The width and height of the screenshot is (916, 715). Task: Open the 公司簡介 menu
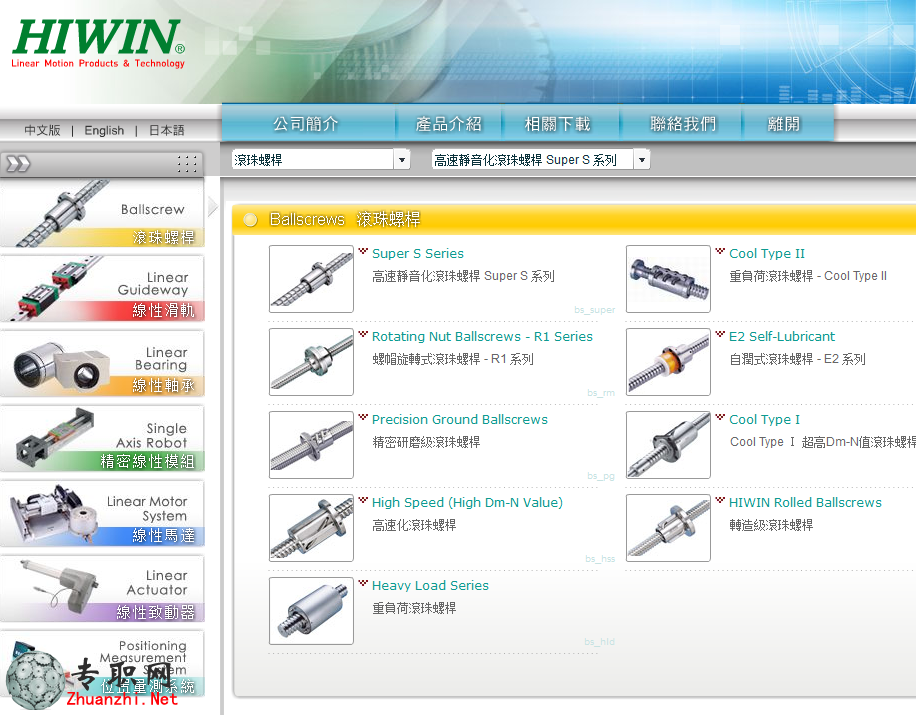click(x=306, y=123)
